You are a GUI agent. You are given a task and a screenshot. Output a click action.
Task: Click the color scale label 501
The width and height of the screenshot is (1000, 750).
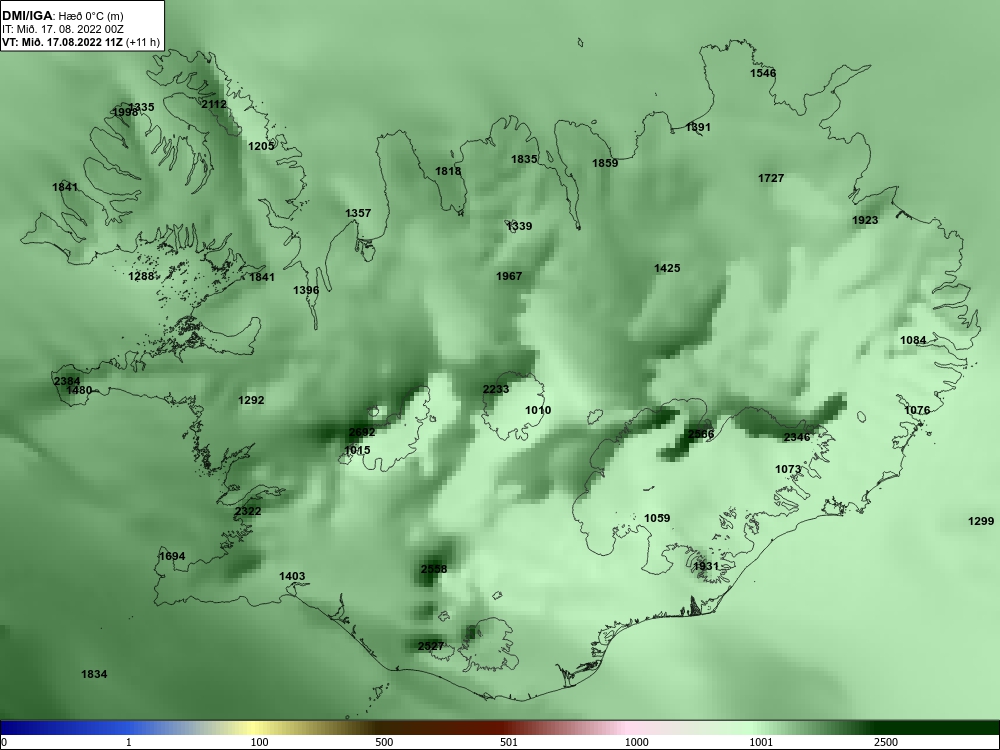pos(509,742)
